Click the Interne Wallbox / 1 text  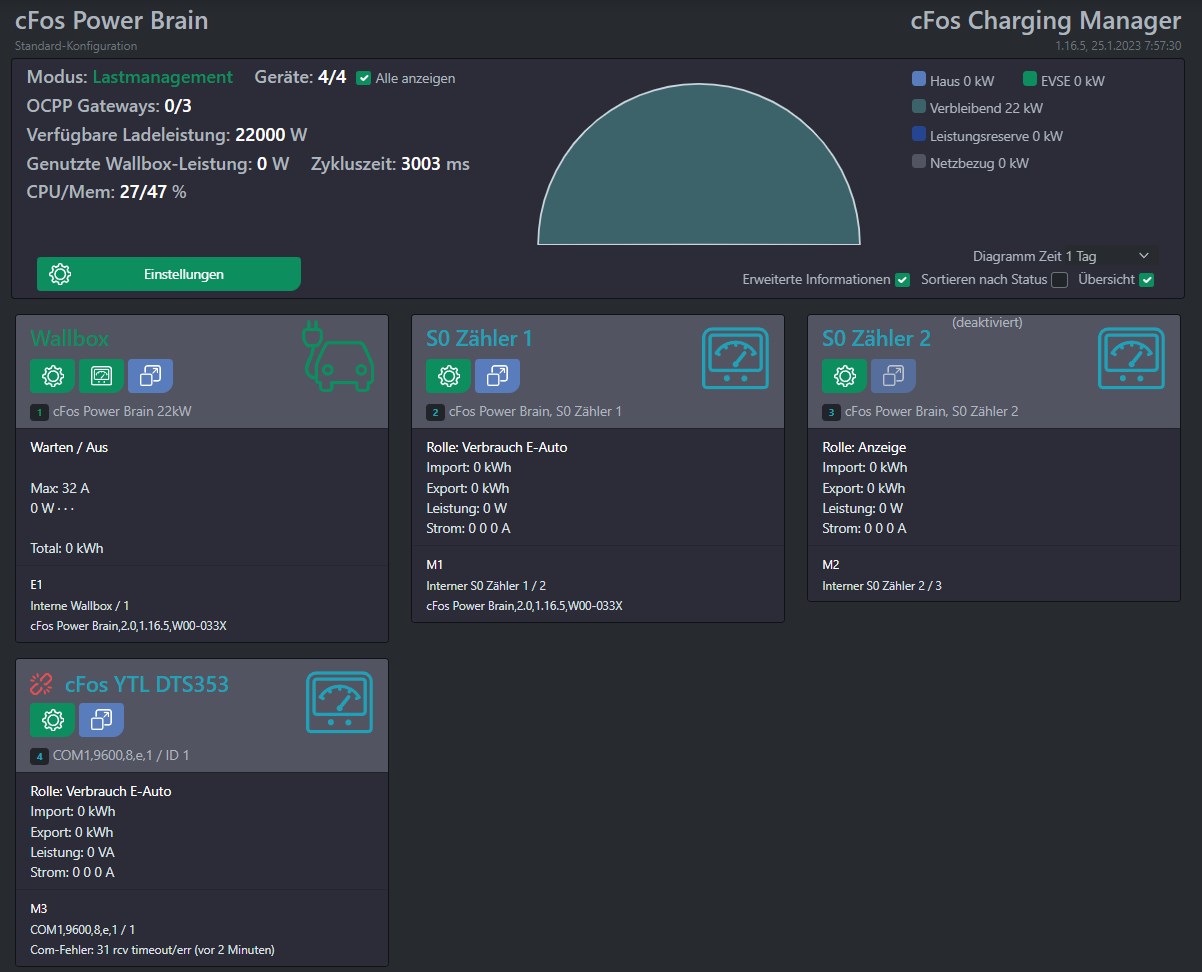pyautogui.click(x=80, y=606)
